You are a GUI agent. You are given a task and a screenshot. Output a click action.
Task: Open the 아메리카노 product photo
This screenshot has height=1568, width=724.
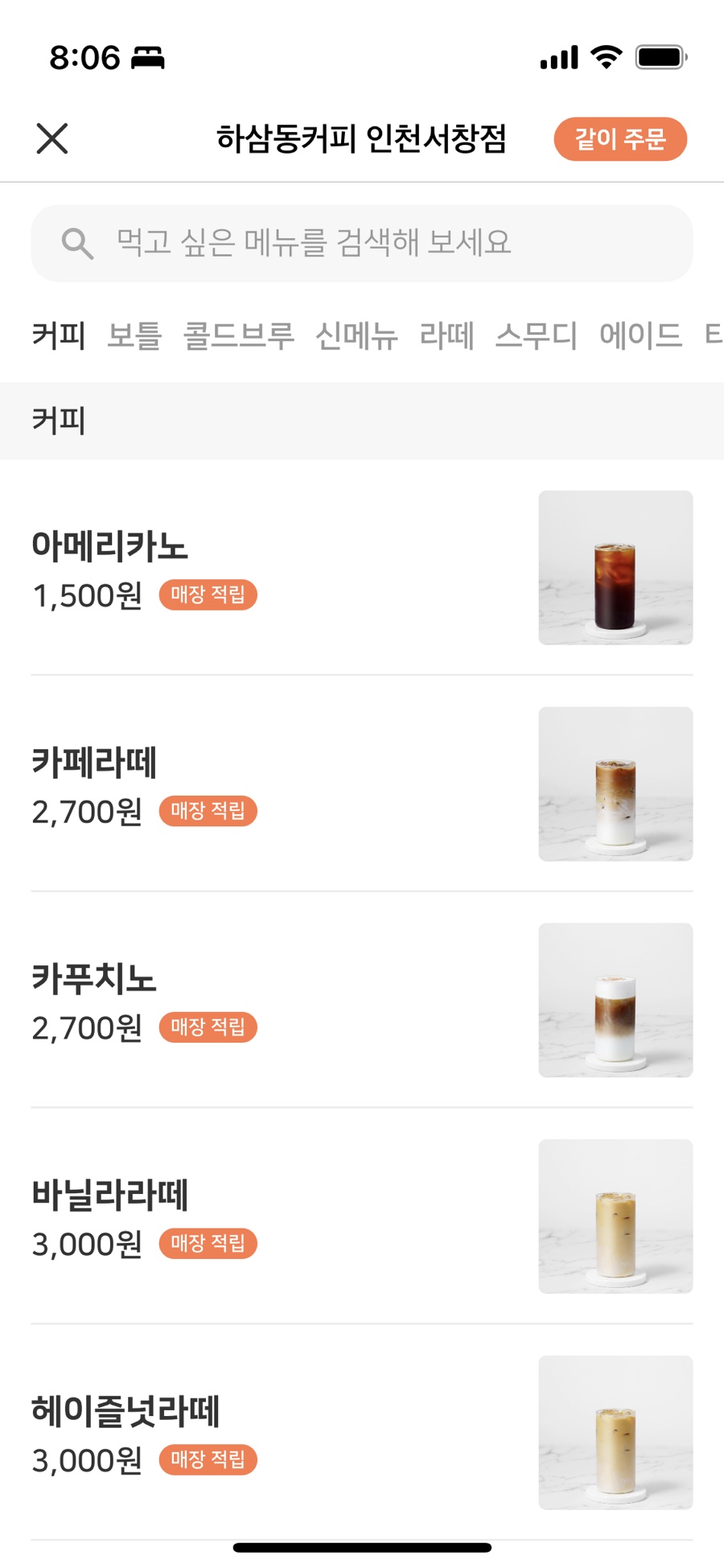click(x=615, y=567)
